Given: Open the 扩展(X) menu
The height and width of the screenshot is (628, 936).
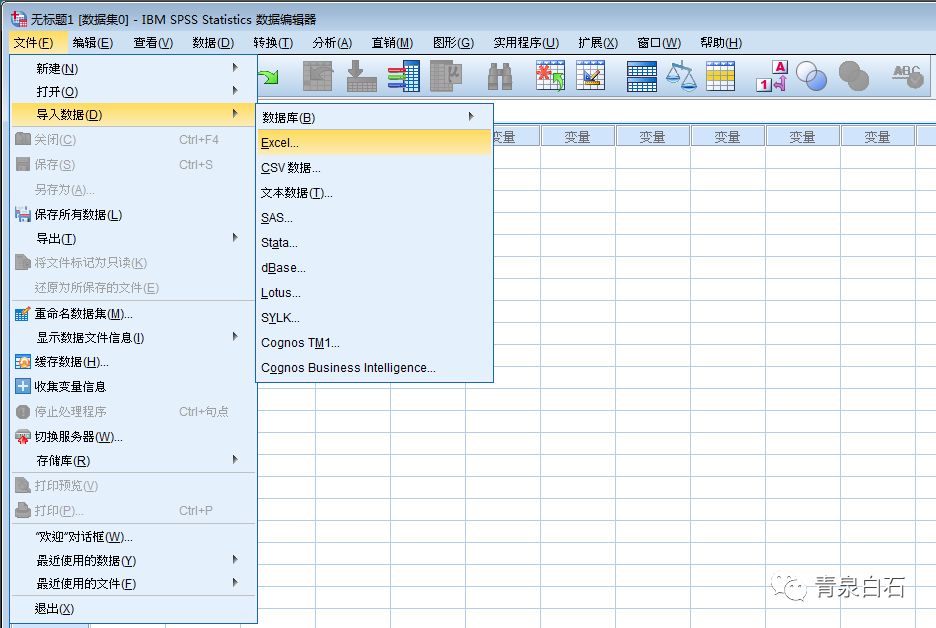Looking at the screenshot, I should click(598, 42).
